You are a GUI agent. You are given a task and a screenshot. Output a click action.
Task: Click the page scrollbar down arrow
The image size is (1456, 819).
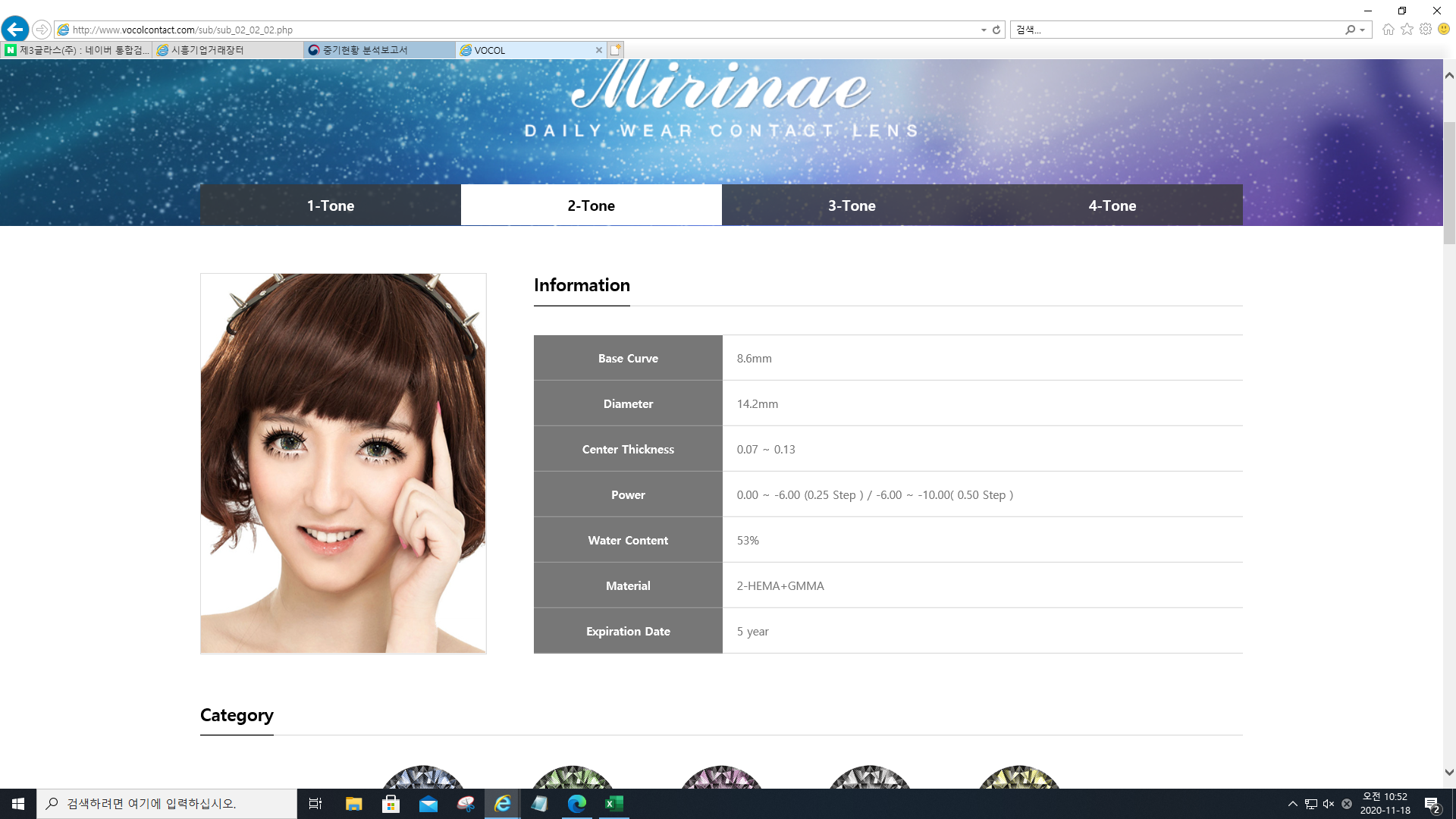pos(1449,773)
